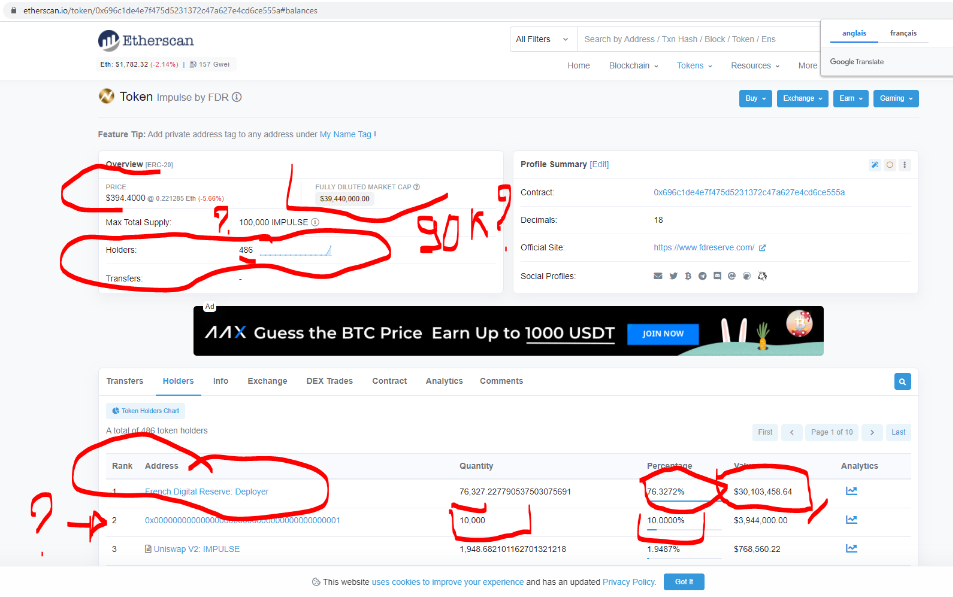Switch to the Transfers tab
Screen dimensions: 953x597
click(x=125, y=381)
